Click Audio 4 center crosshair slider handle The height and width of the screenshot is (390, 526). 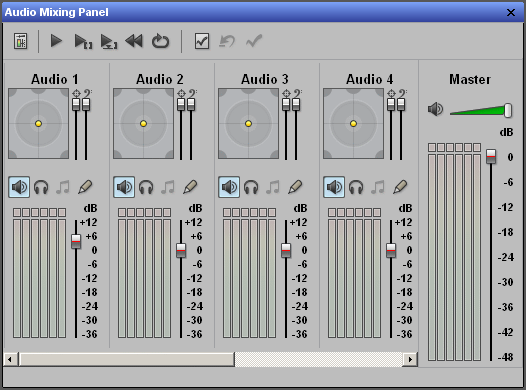391,105
